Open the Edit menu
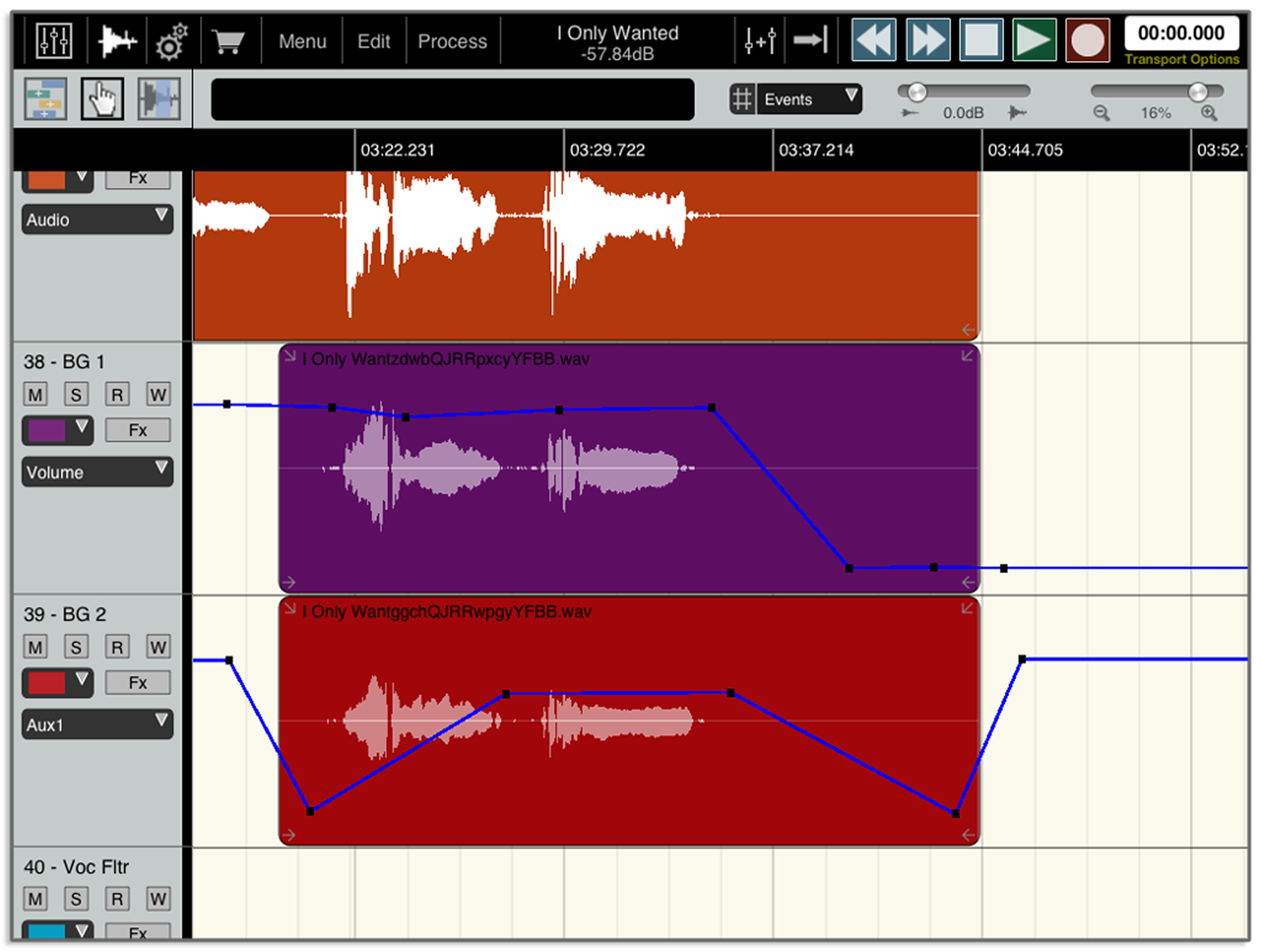1261x952 pixels. (x=374, y=41)
